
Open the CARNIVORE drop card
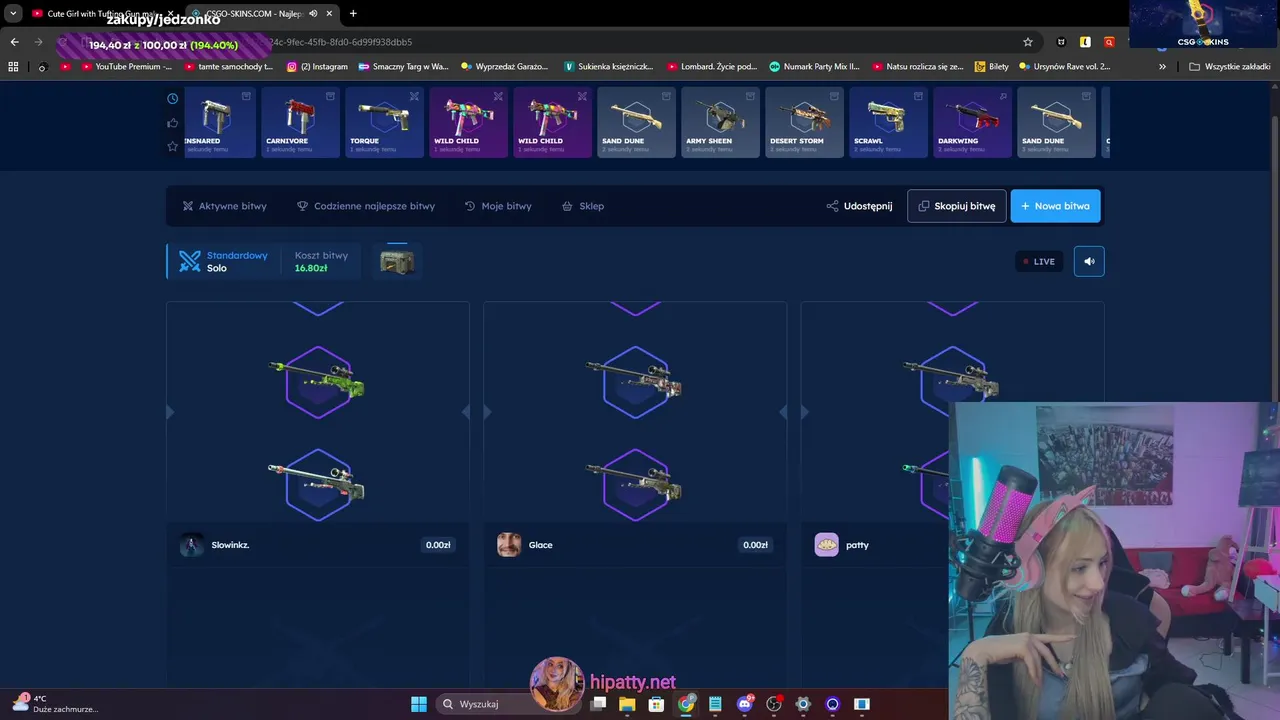coord(301,122)
